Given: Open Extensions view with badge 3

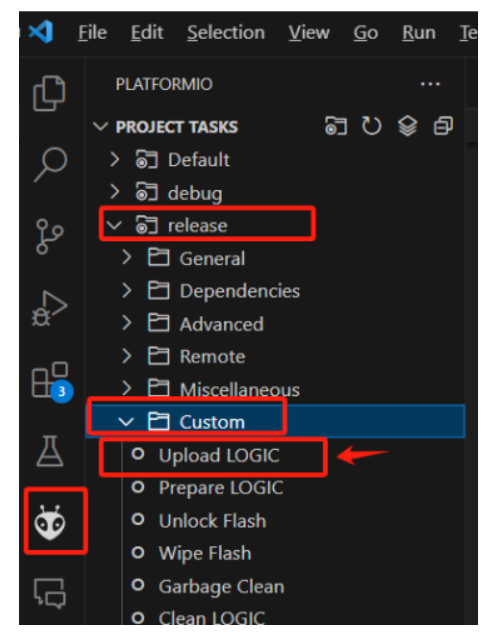Looking at the screenshot, I should click(50, 381).
